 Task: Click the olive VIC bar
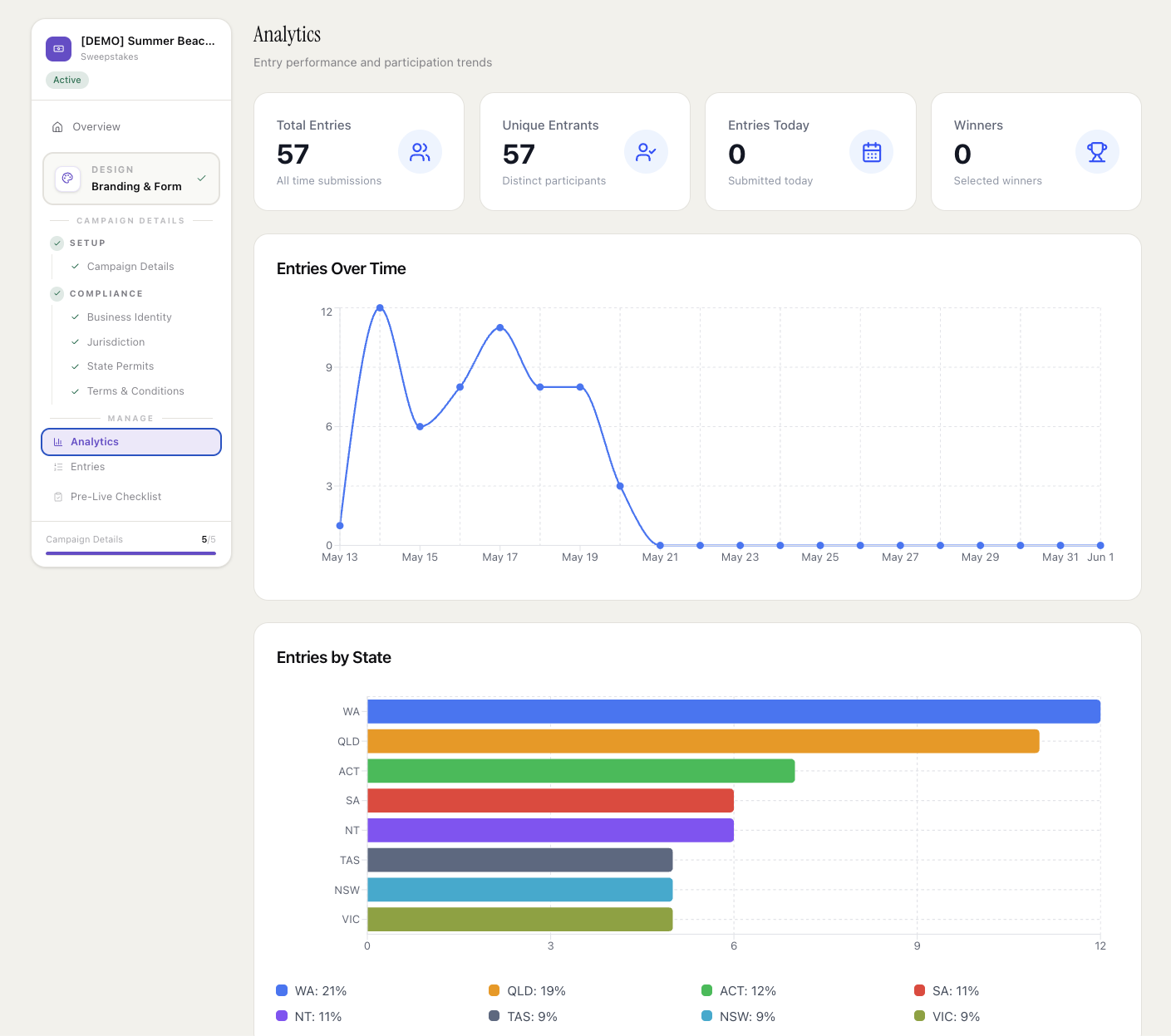click(520, 920)
